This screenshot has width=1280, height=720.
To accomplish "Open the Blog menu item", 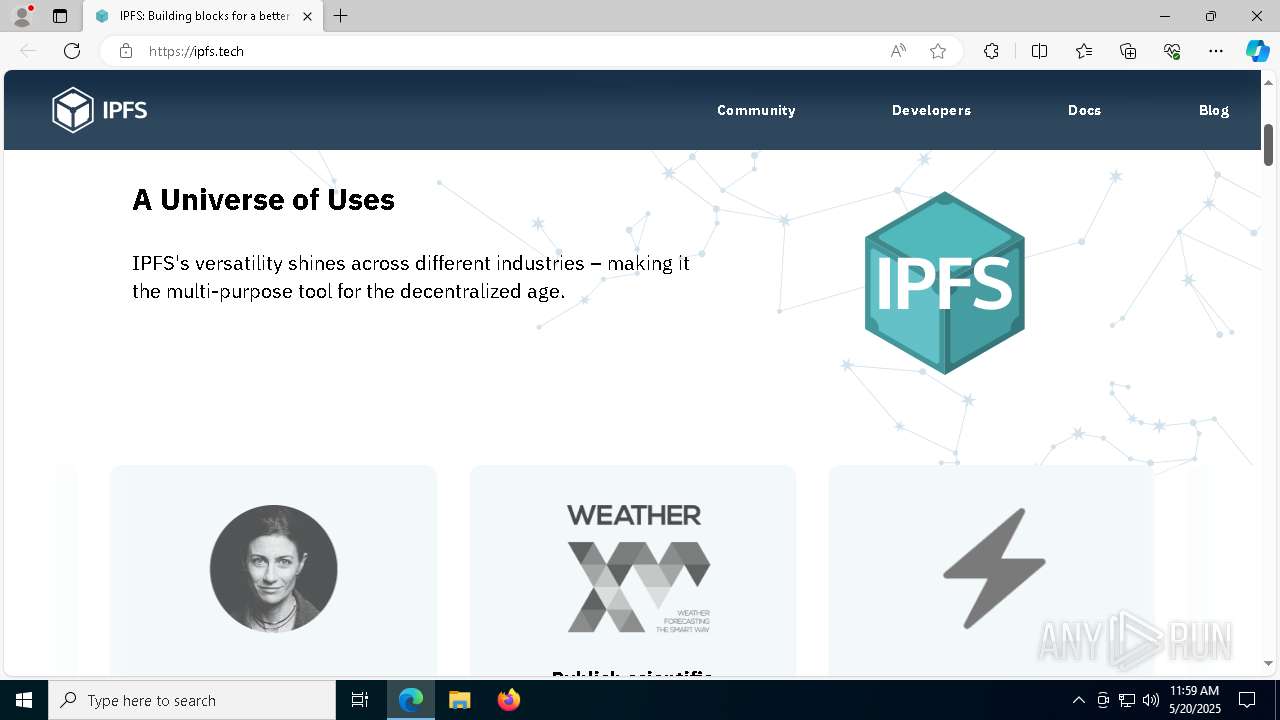I will click(1214, 110).
